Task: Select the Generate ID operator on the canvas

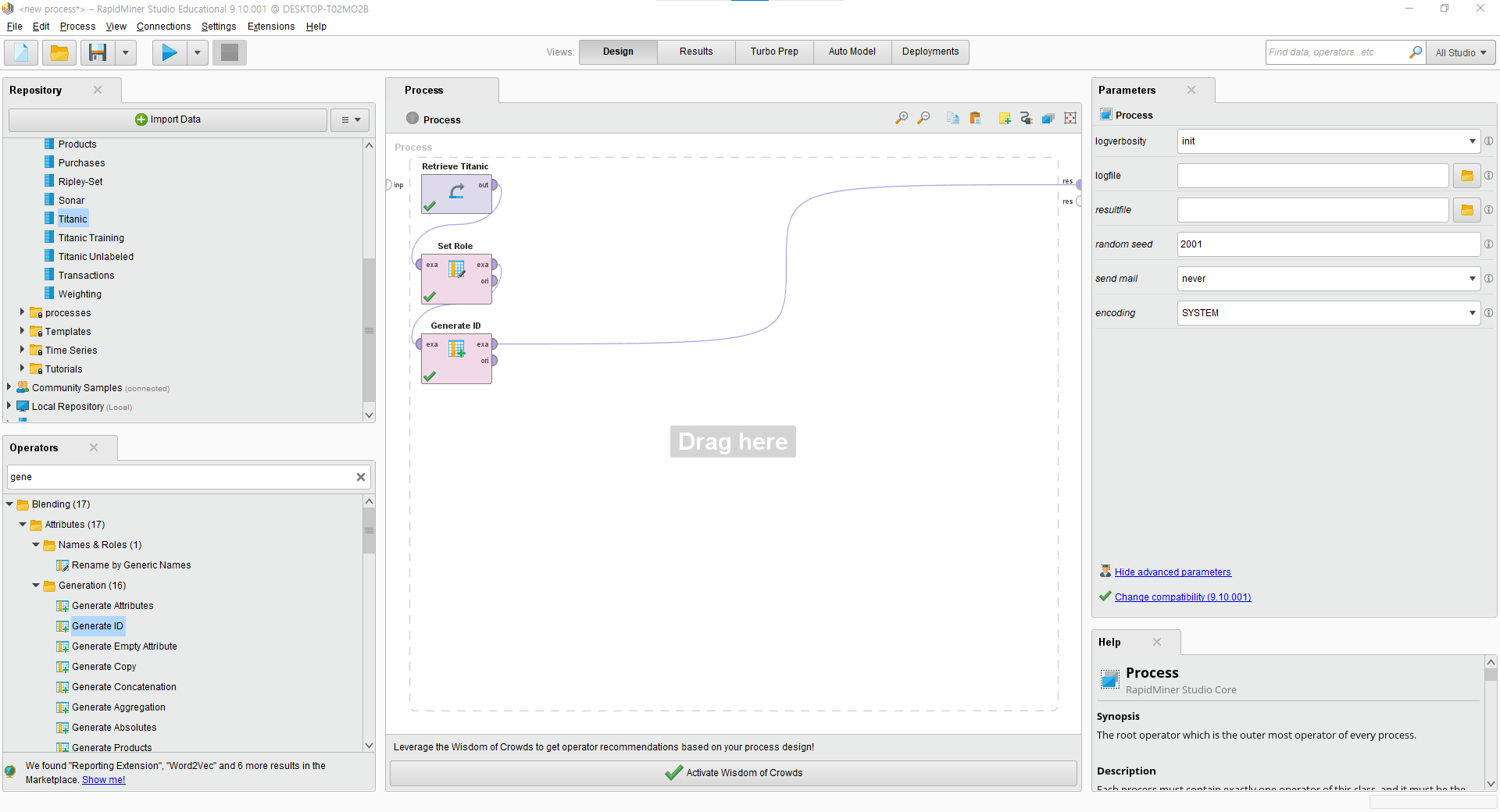Action: point(456,358)
